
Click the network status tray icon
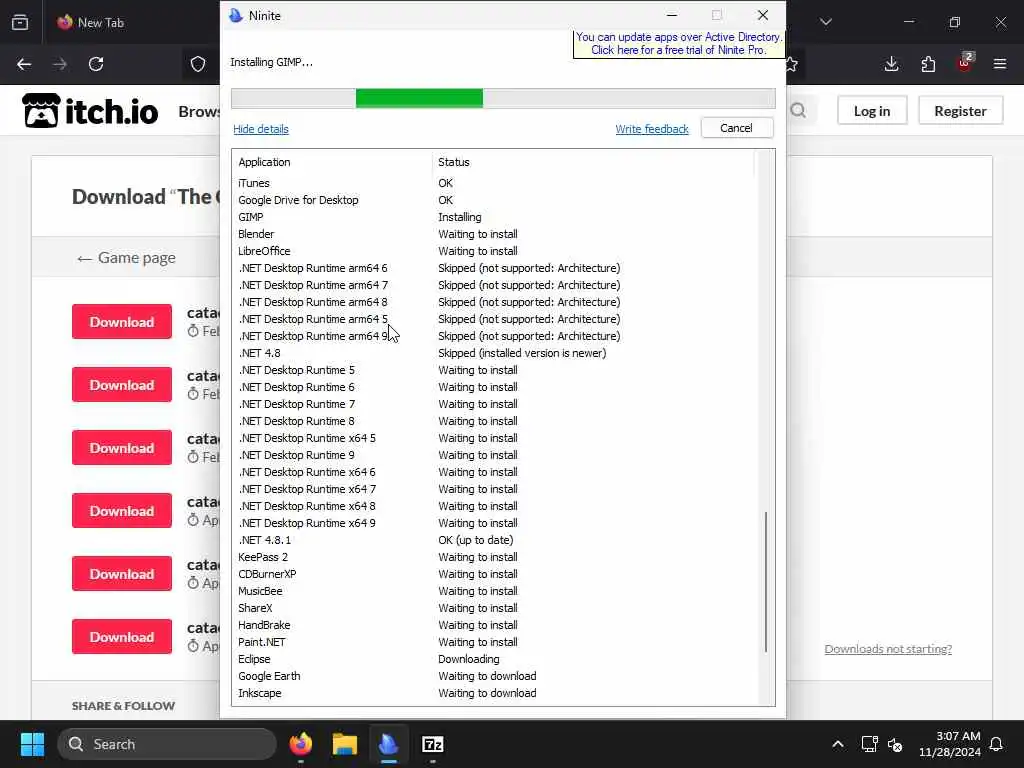point(869,744)
